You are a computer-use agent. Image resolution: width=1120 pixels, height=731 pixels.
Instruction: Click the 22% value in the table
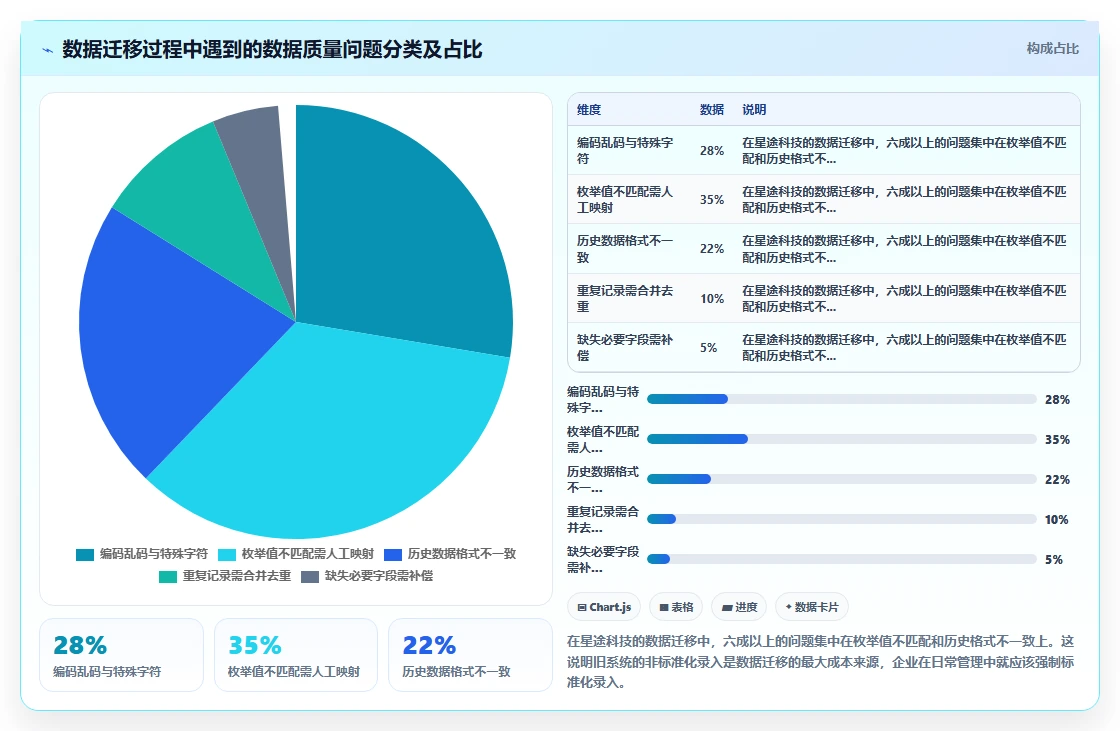point(712,249)
